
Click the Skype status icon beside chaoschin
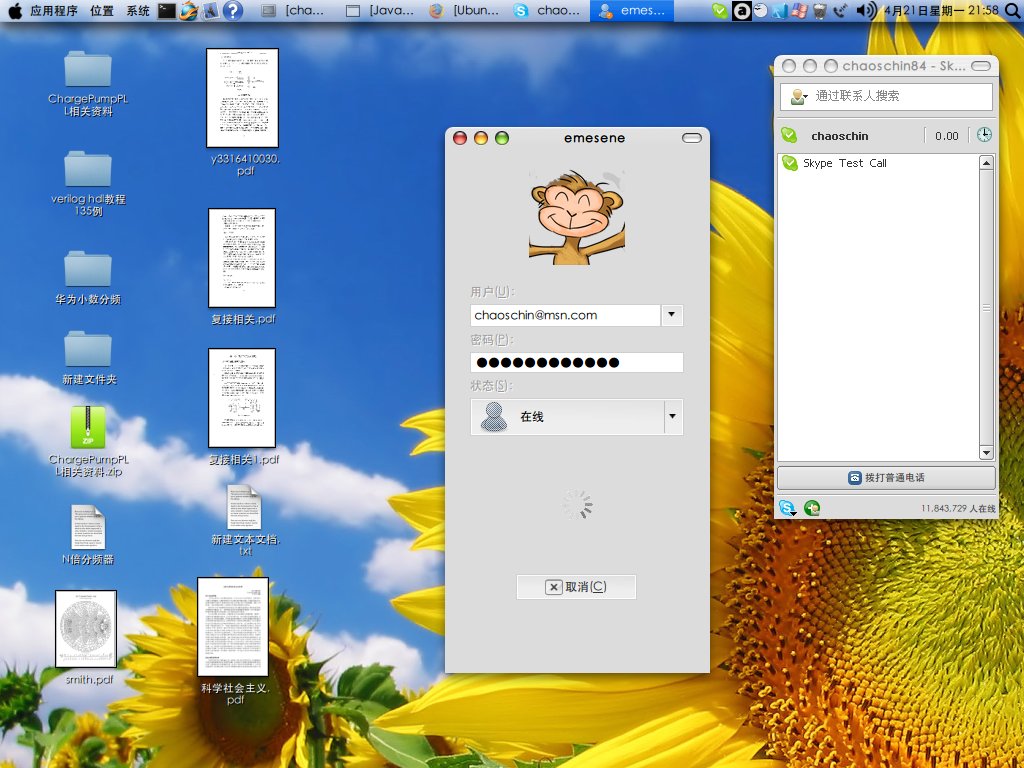pyautogui.click(x=789, y=135)
